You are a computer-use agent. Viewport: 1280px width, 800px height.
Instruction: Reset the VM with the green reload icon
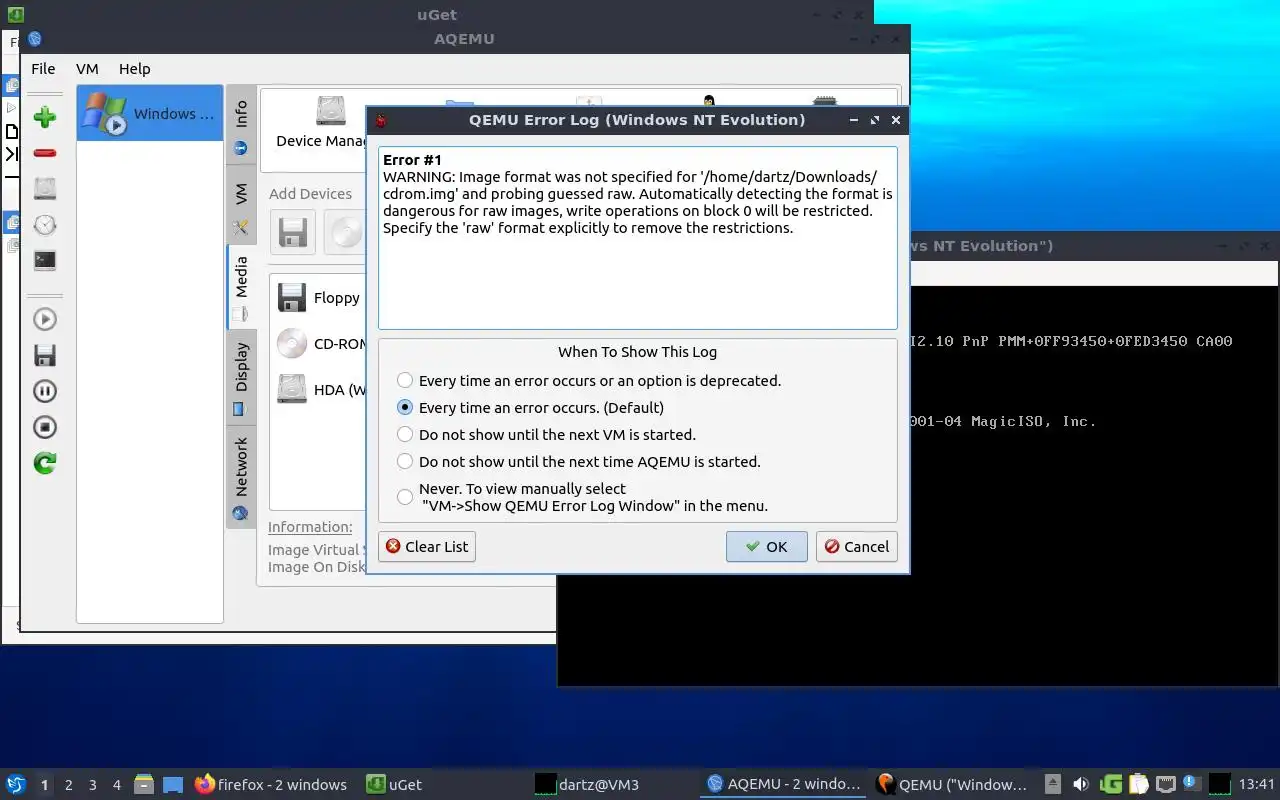click(44, 463)
